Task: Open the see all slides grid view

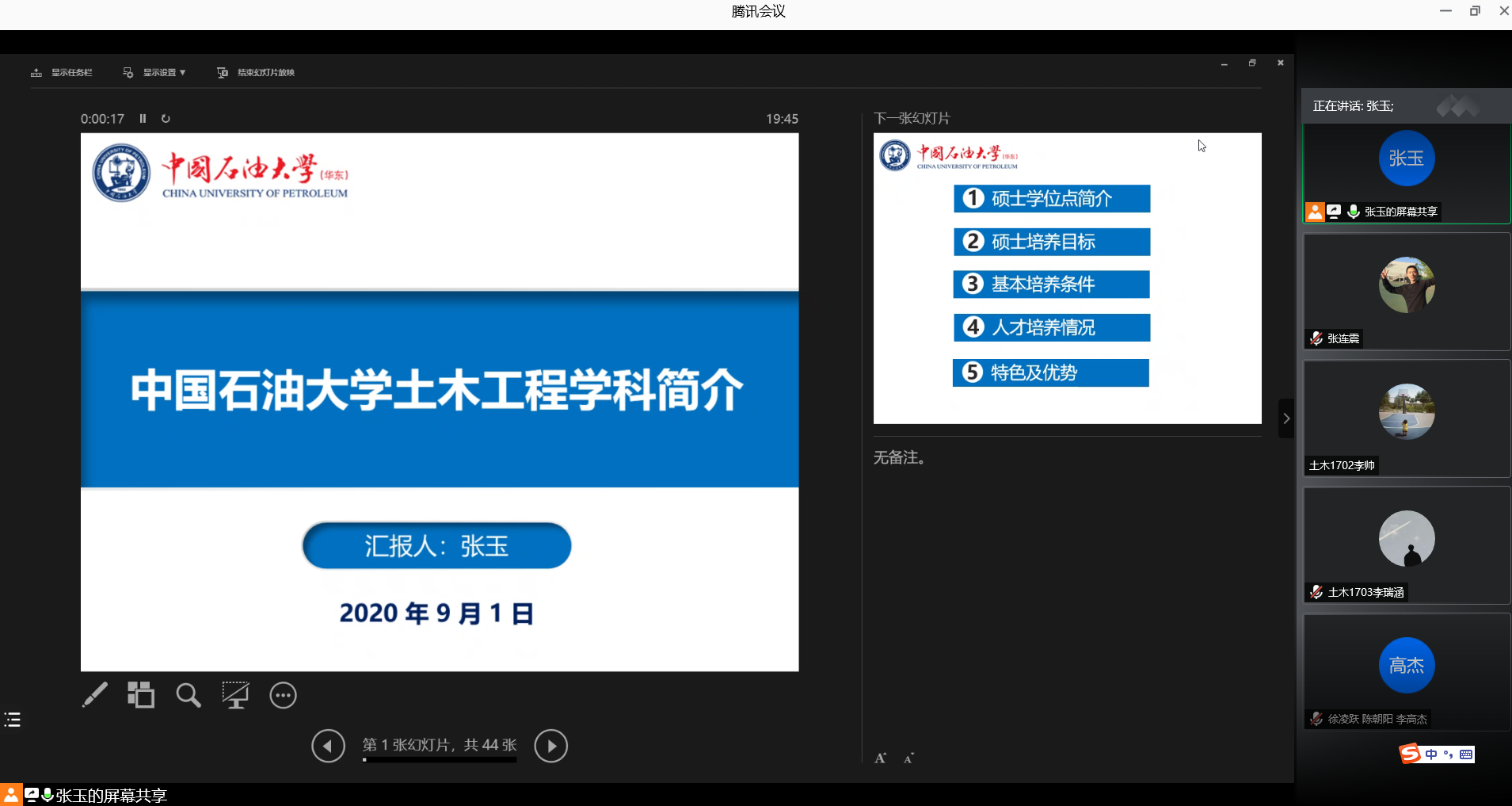Action: (141, 695)
